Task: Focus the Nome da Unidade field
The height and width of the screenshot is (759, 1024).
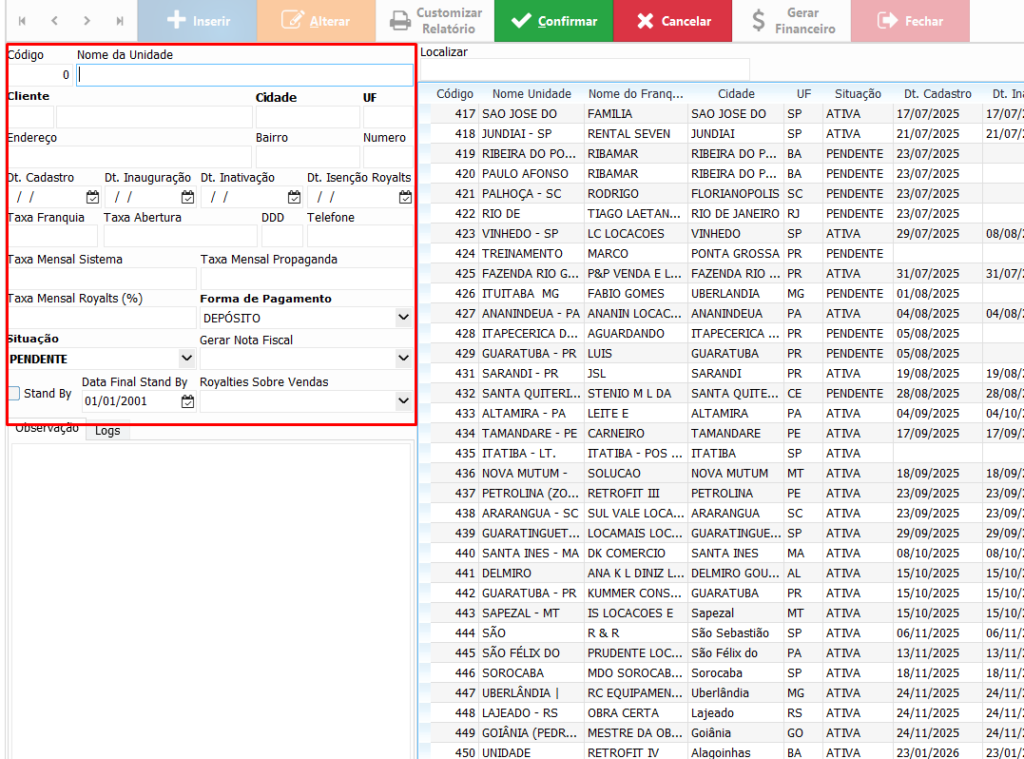Action: pos(244,75)
